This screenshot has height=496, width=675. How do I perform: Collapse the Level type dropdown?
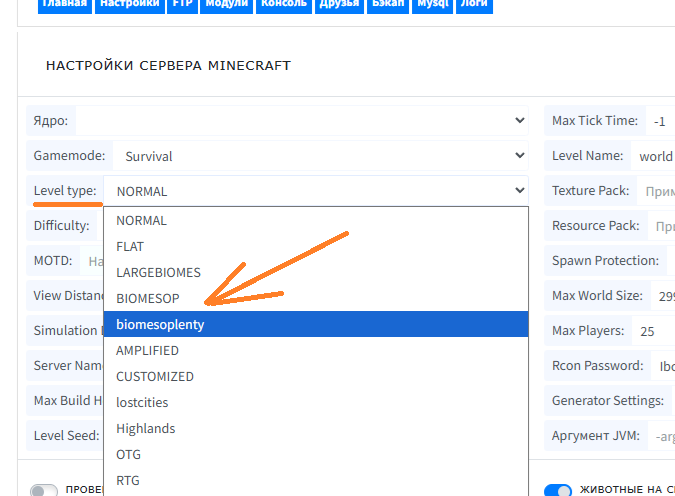[x=316, y=191]
